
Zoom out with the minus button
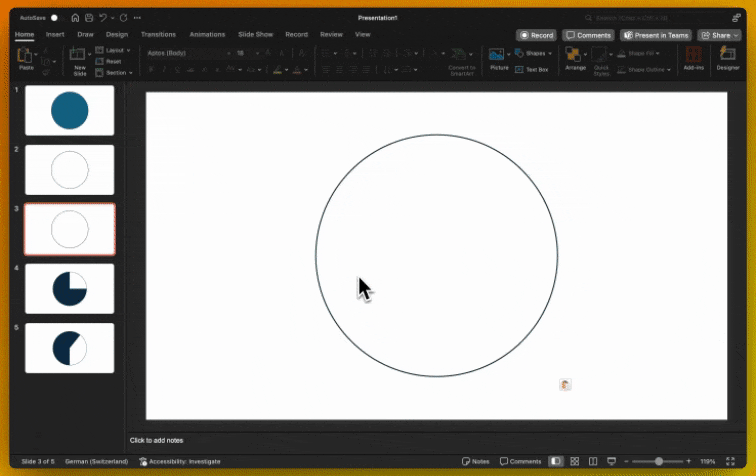pyautogui.click(x=626, y=462)
